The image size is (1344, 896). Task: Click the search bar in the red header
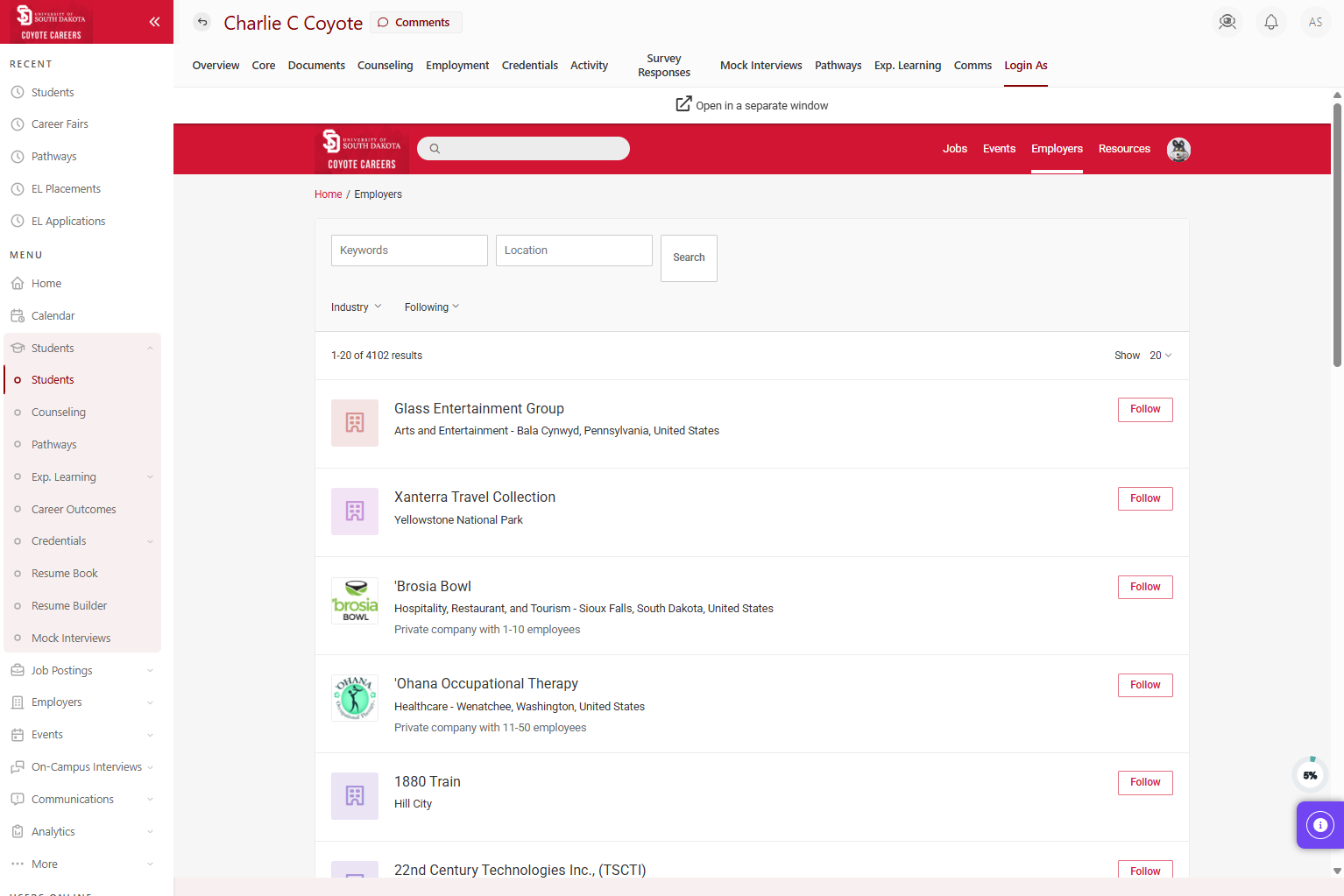523,149
